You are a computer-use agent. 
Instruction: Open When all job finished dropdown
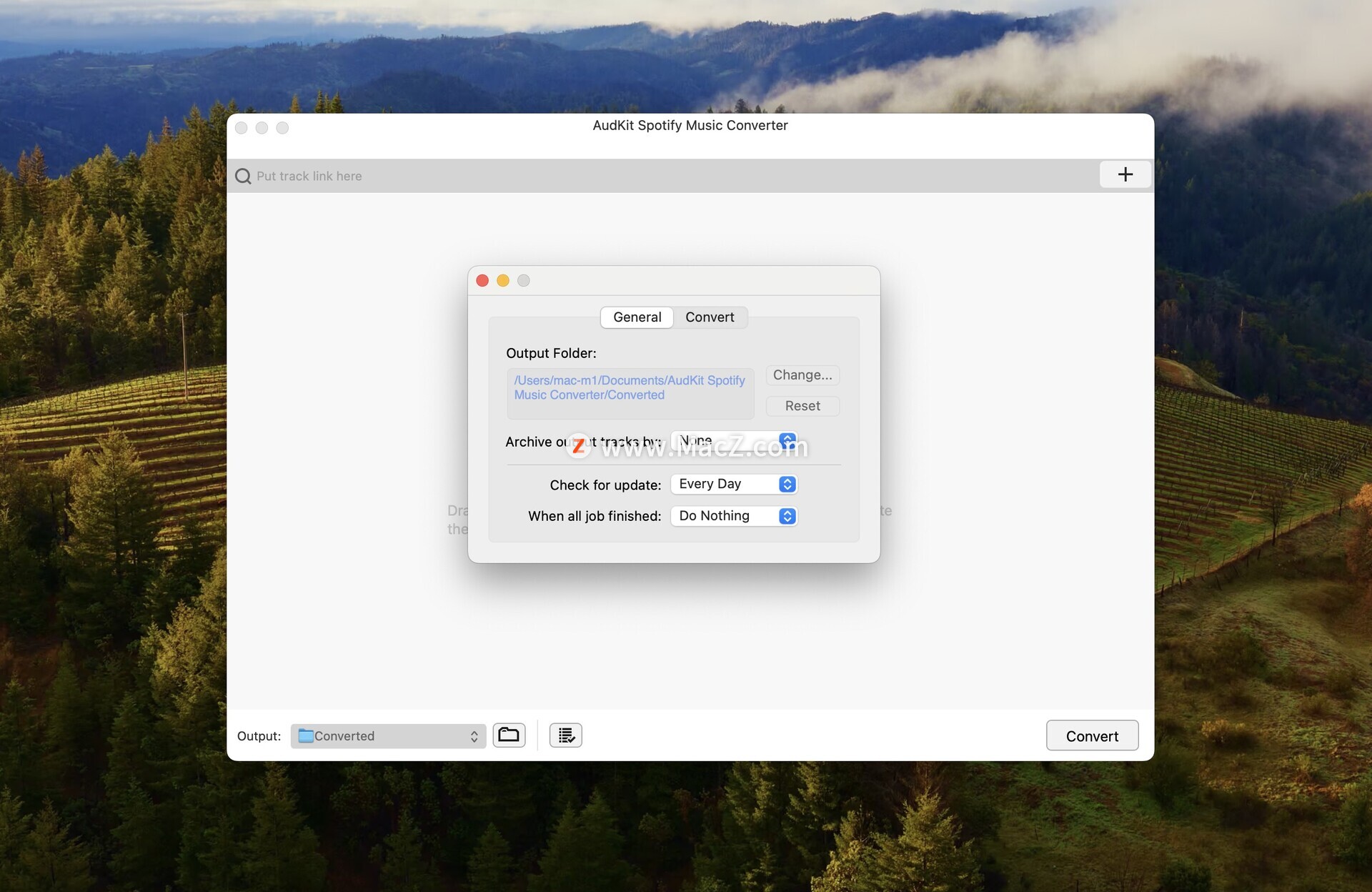[x=734, y=516]
